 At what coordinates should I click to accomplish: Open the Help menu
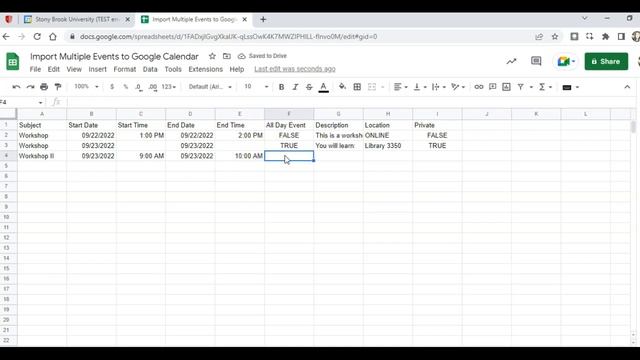(237, 69)
